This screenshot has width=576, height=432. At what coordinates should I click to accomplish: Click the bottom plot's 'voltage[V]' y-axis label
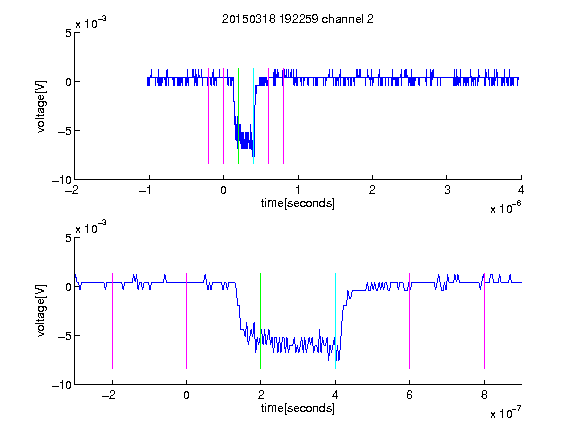pos(41,311)
